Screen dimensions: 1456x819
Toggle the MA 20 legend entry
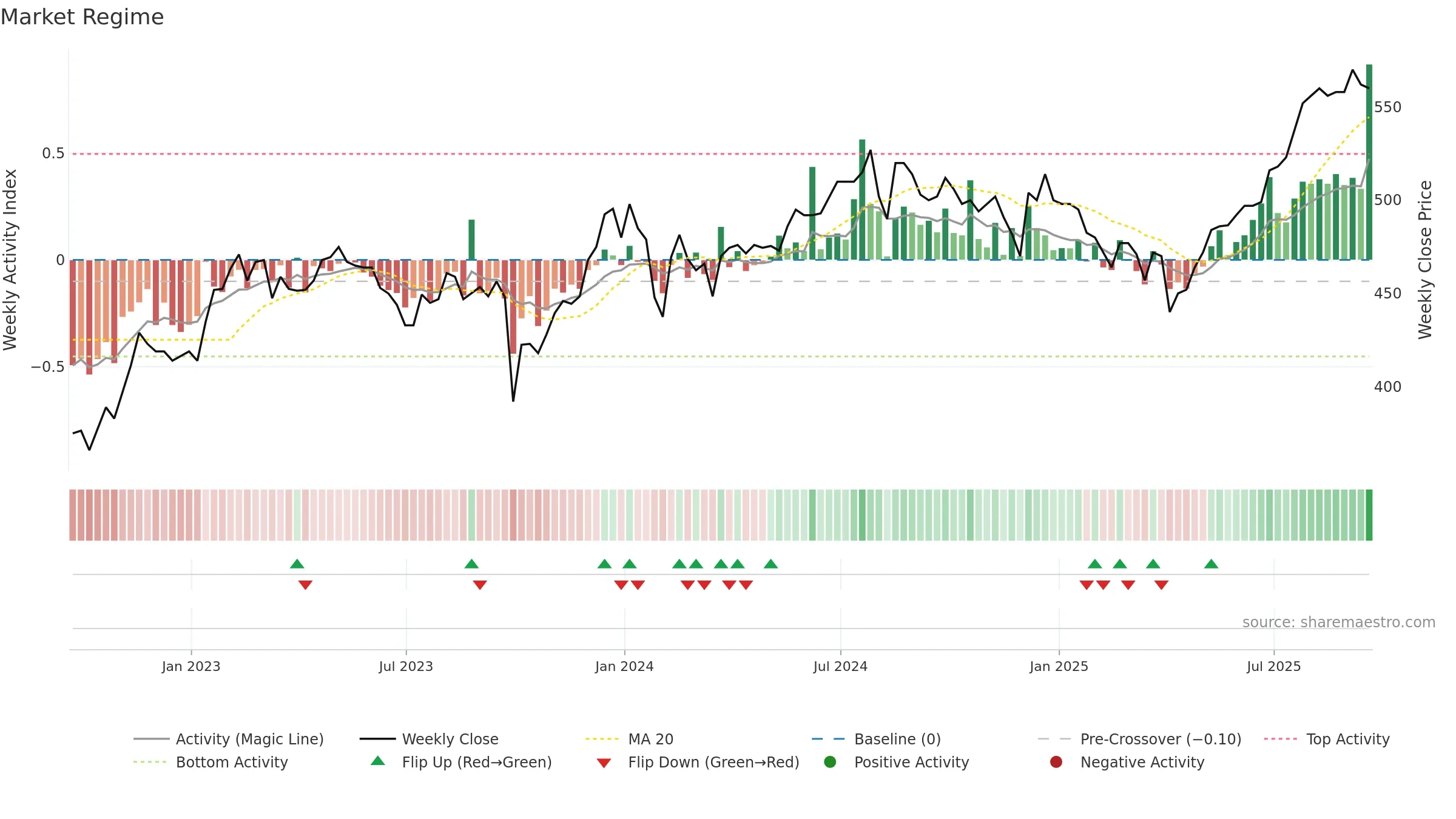pos(630,739)
